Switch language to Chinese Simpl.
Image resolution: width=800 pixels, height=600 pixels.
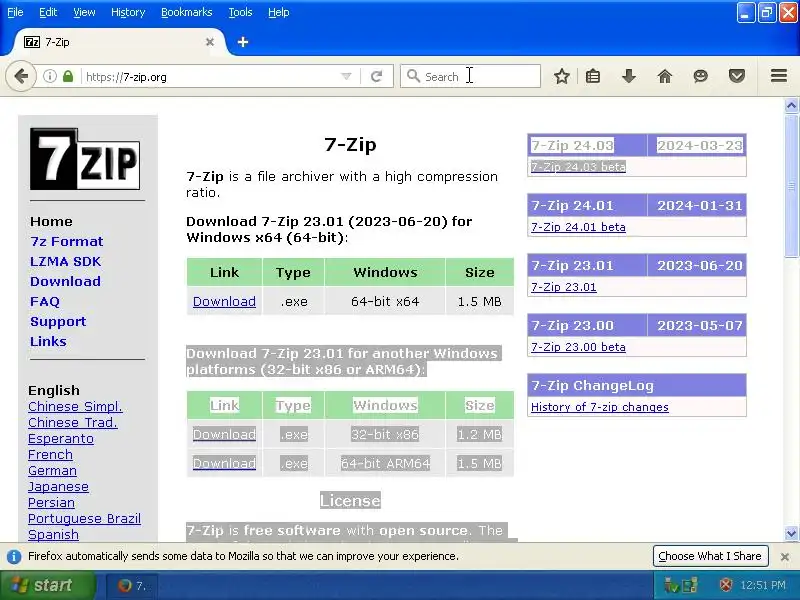click(75, 407)
